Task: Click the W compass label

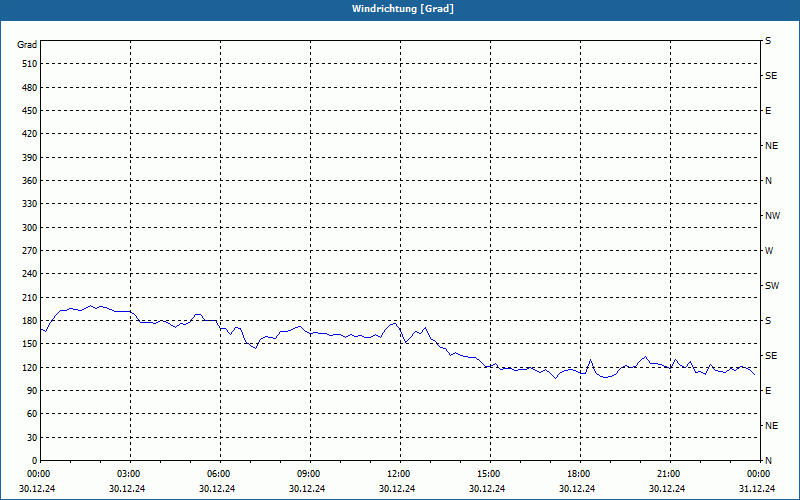Action: (769, 251)
